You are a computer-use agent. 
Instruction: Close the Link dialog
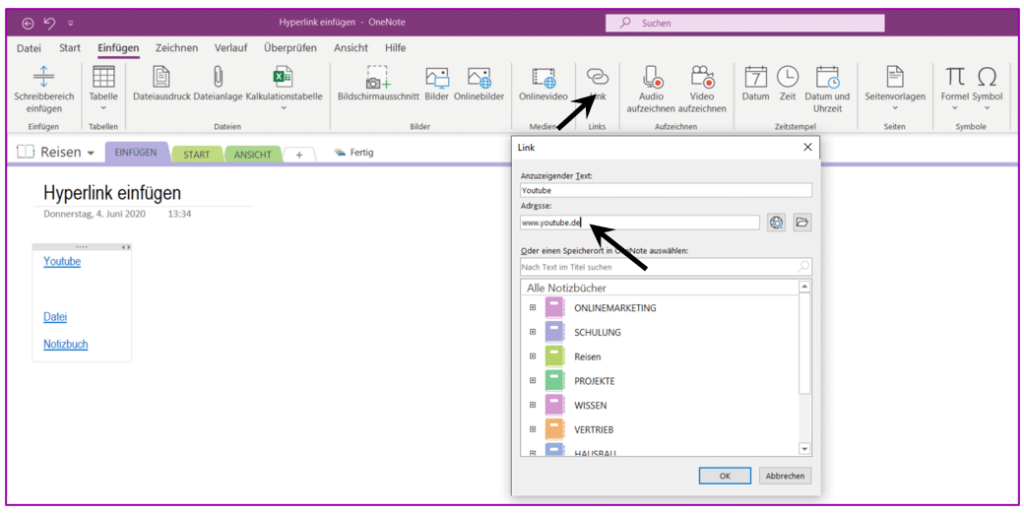808,148
